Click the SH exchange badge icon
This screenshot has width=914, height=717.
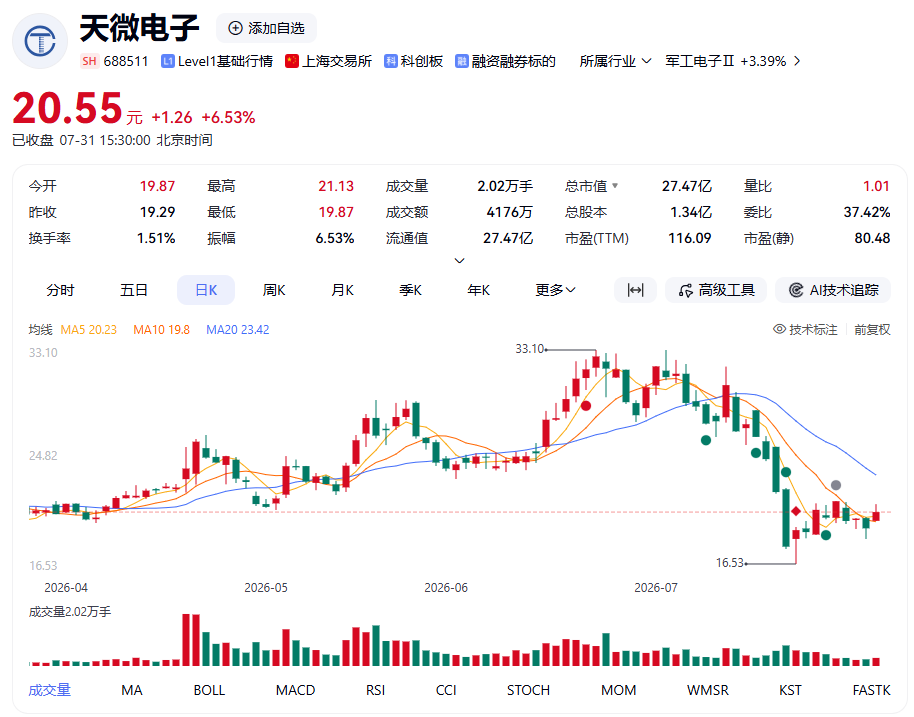point(89,61)
